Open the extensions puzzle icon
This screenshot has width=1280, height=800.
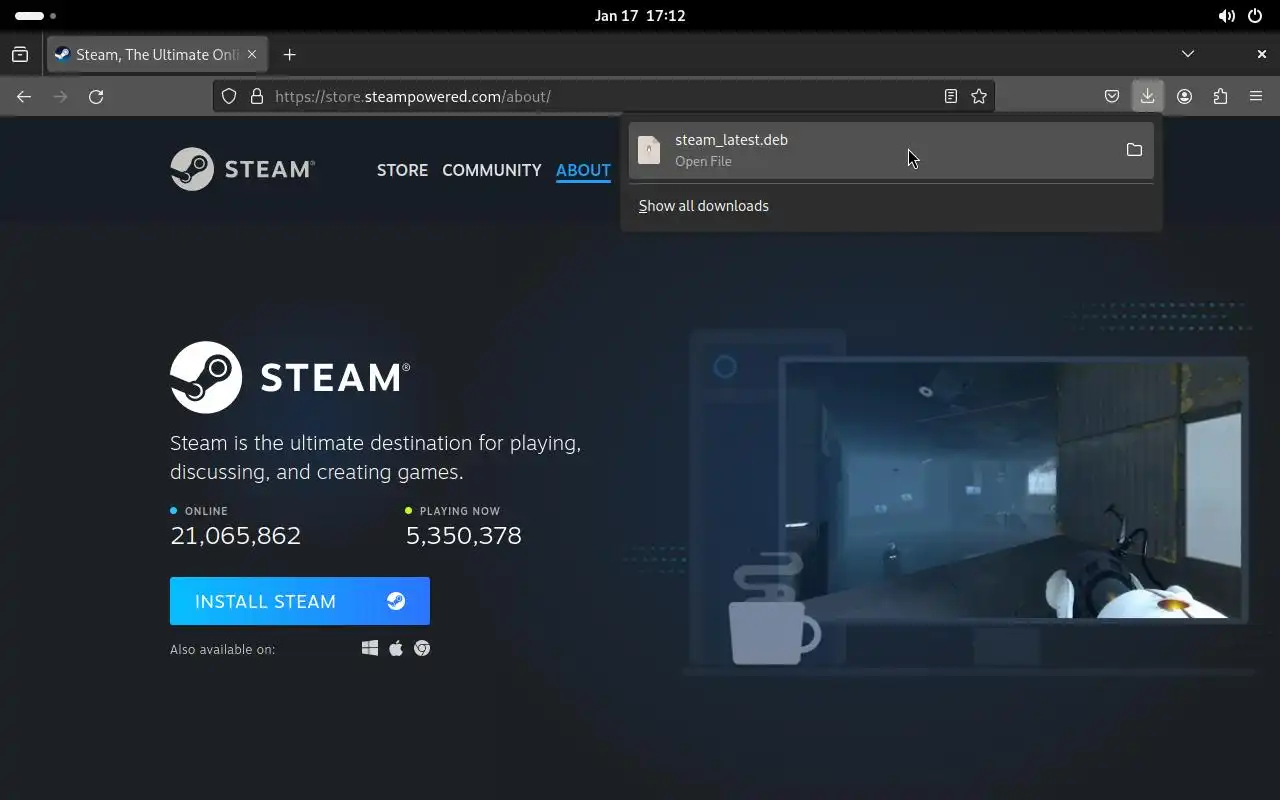(1220, 96)
